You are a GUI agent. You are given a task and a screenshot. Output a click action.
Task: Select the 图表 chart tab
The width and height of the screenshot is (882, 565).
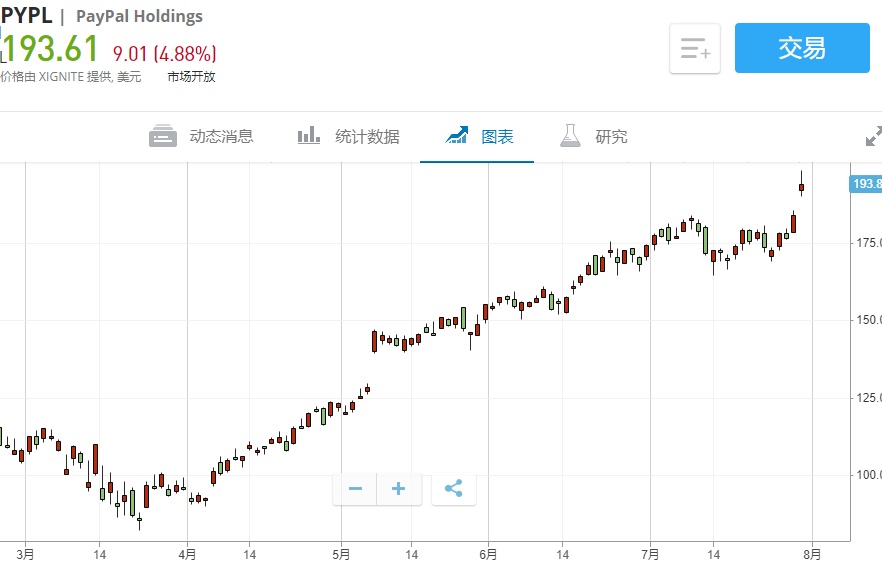click(x=497, y=136)
